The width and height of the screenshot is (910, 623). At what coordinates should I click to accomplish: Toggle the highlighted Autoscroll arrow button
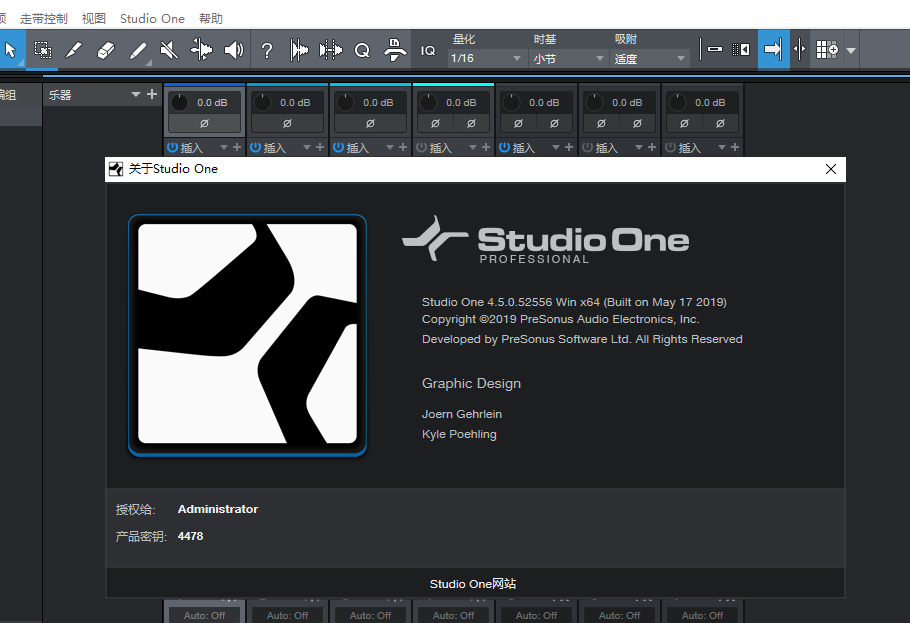click(773, 50)
